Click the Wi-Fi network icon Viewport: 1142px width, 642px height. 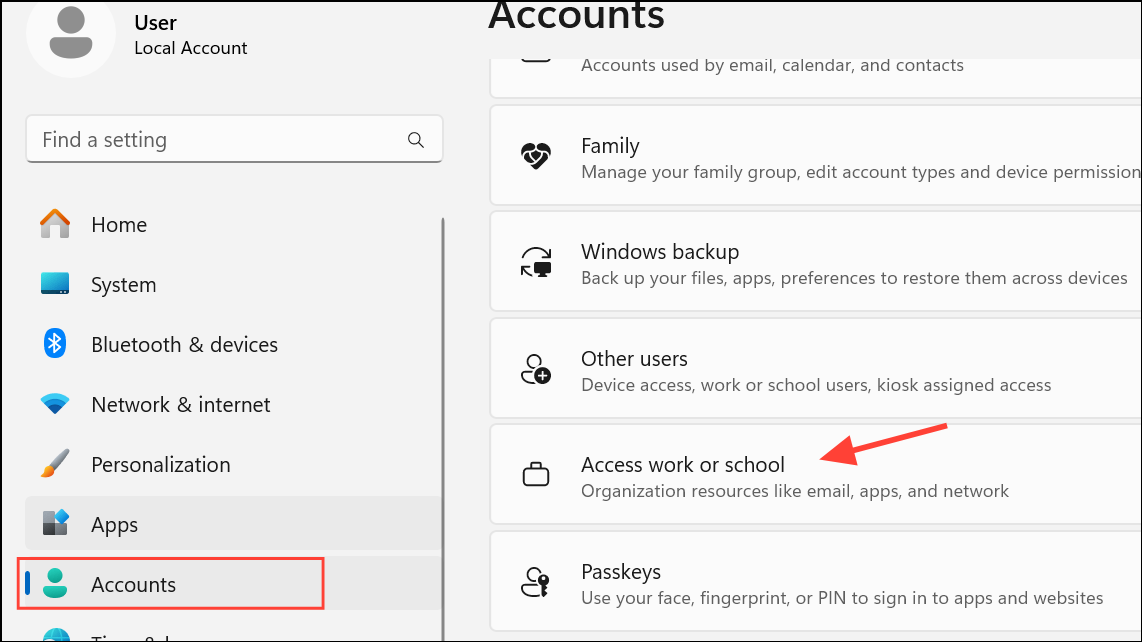click(x=55, y=403)
